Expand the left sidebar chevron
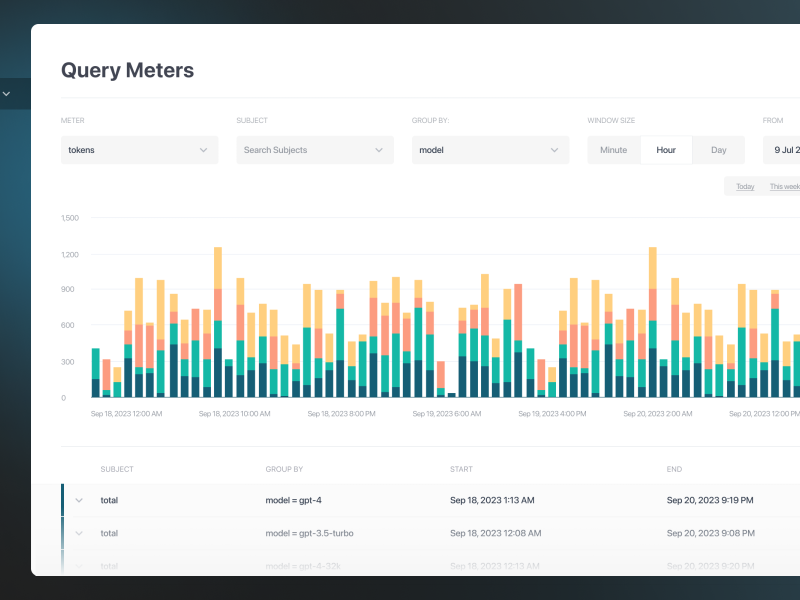 [x=6, y=94]
